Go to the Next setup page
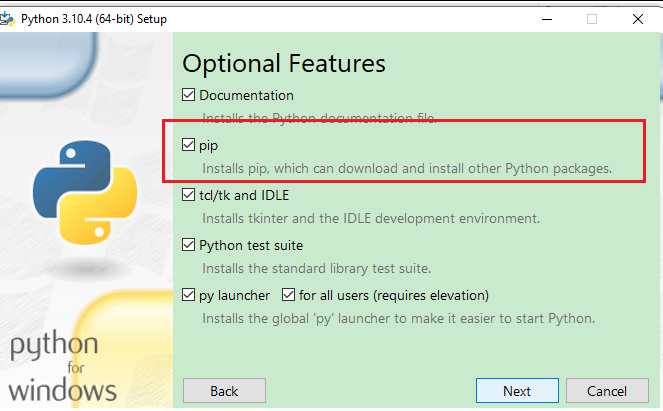 (517, 391)
